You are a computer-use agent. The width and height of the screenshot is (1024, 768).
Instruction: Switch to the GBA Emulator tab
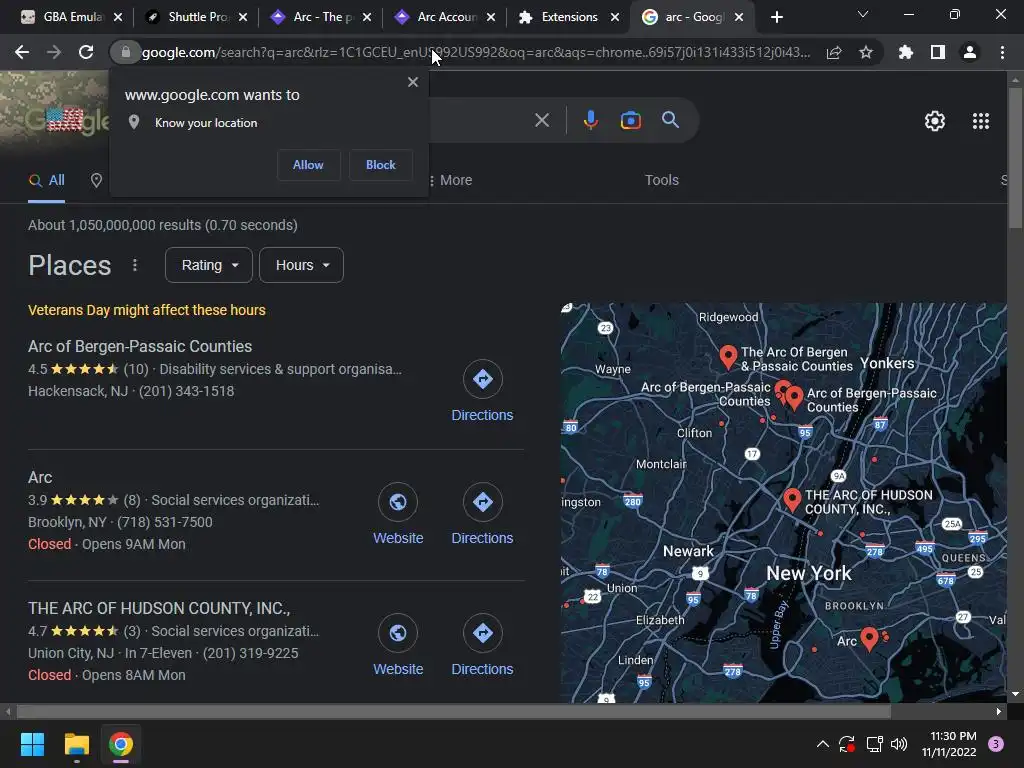tap(63, 17)
